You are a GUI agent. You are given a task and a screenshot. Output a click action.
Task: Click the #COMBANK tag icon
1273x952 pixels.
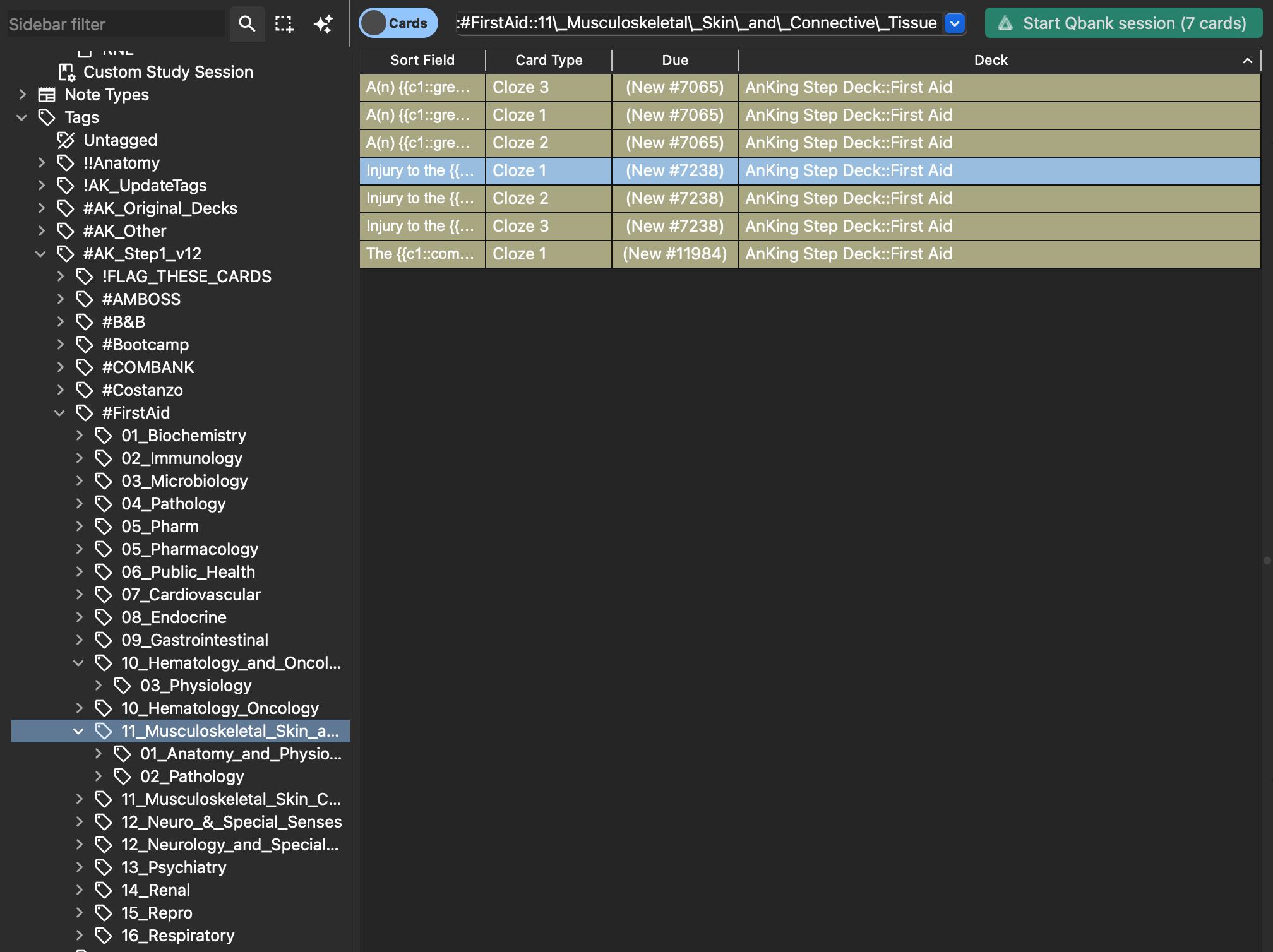(x=85, y=367)
